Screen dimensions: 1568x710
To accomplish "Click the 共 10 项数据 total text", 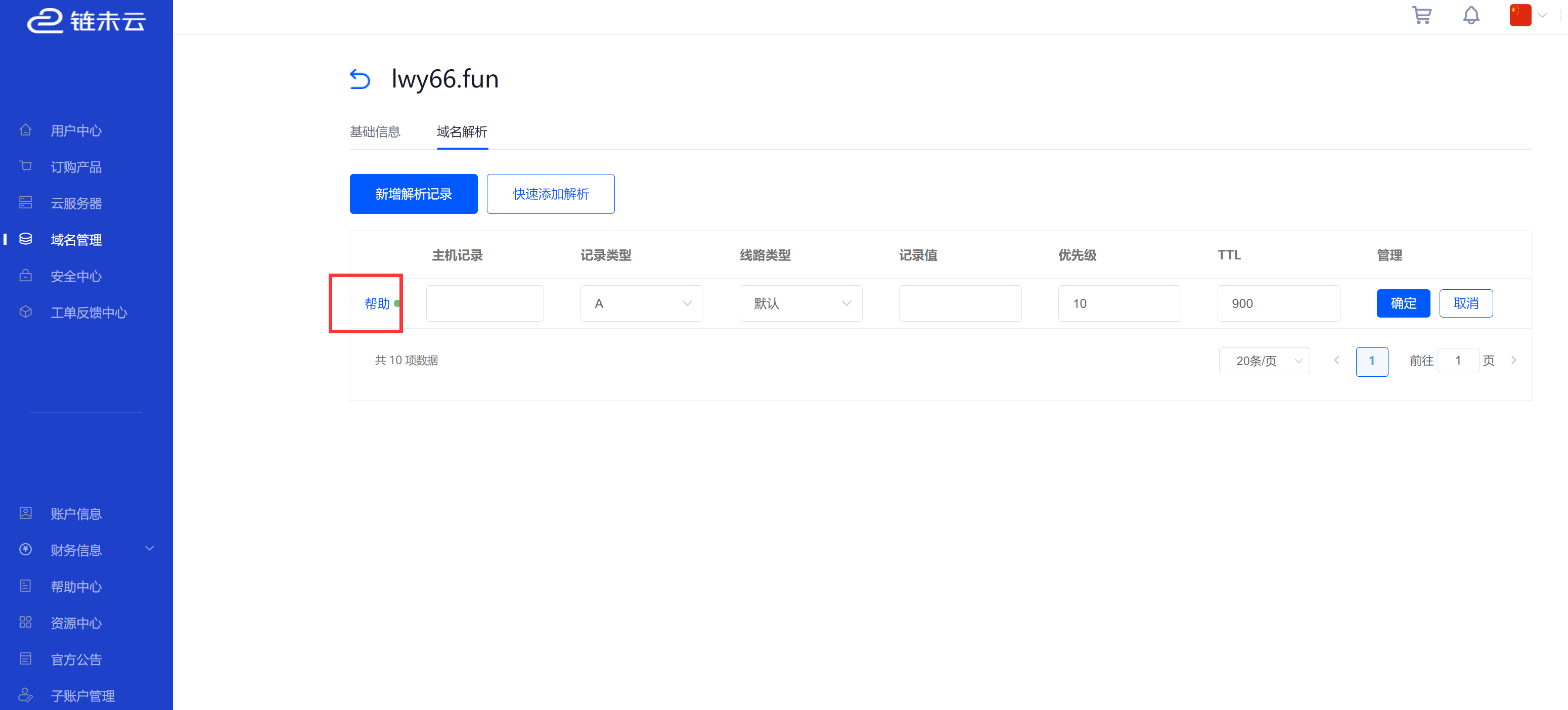I will pos(406,361).
